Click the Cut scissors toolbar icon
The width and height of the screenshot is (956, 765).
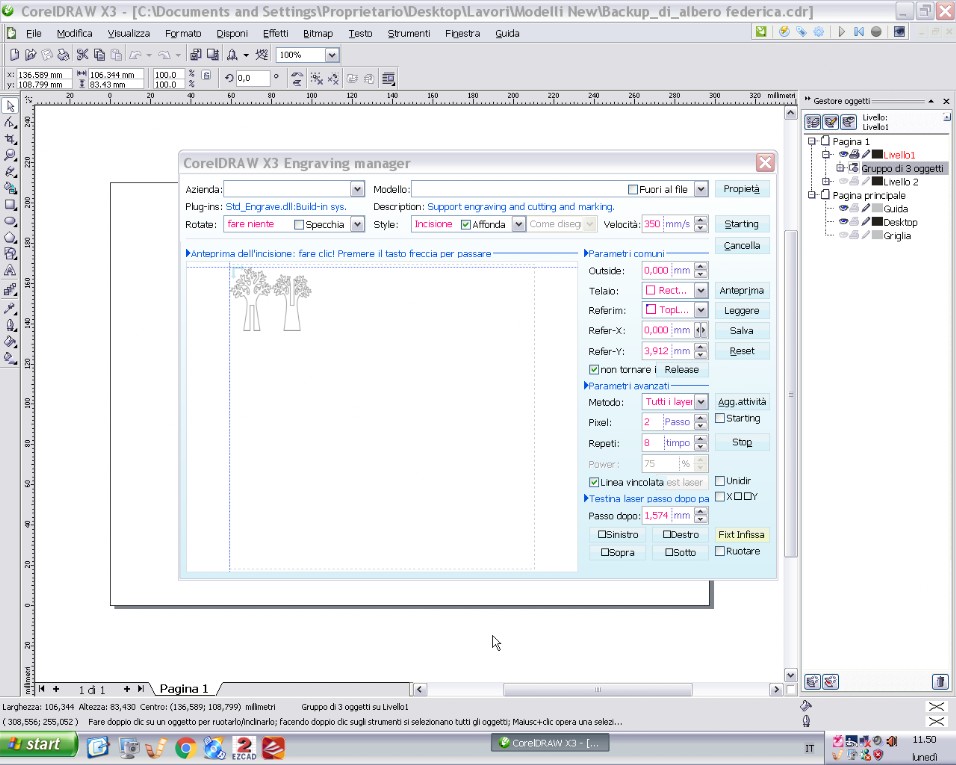(x=82, y=55)
